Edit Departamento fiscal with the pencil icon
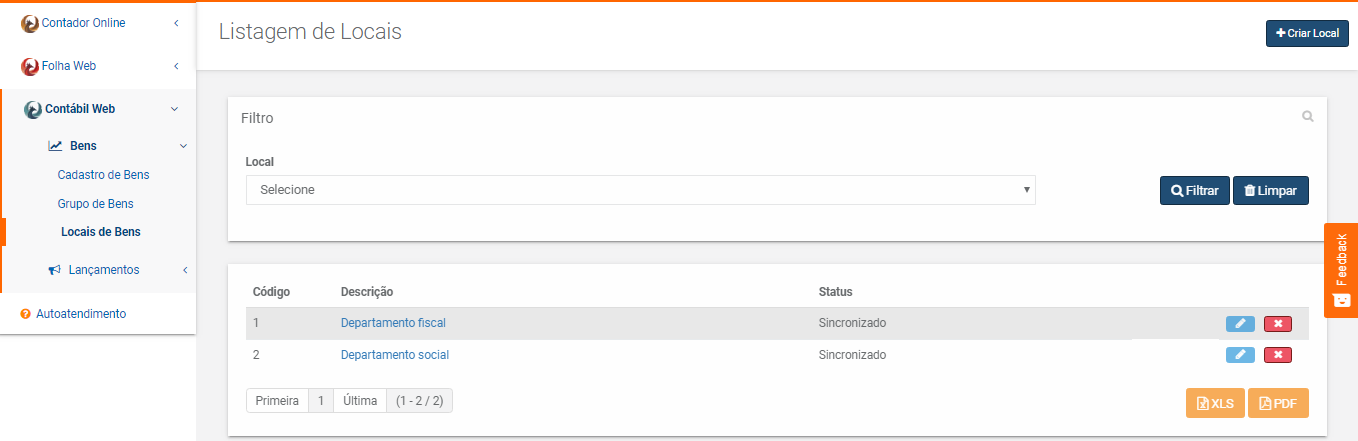This screenshot has height=441, width=1358. 1240,323
